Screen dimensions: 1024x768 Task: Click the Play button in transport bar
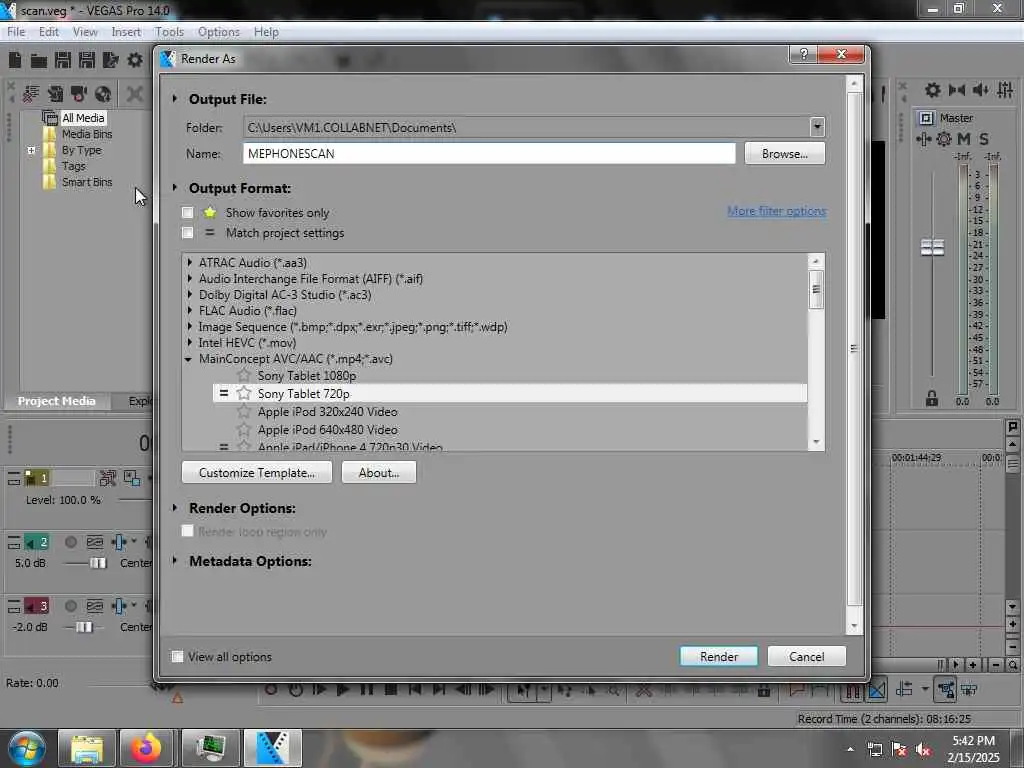(343, 690)
